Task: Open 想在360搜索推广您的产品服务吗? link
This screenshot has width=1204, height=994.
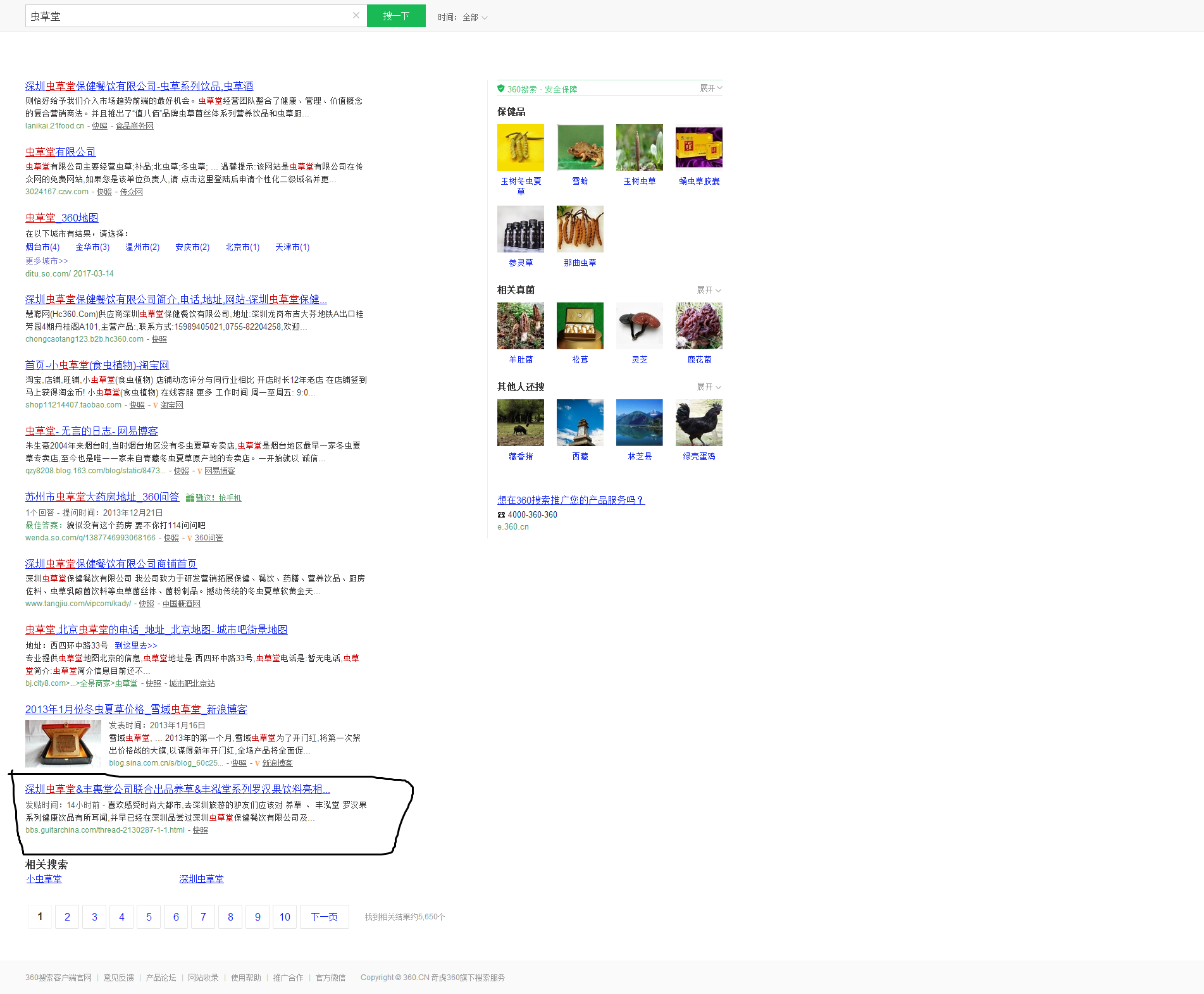Action: (x=571, y=500)
